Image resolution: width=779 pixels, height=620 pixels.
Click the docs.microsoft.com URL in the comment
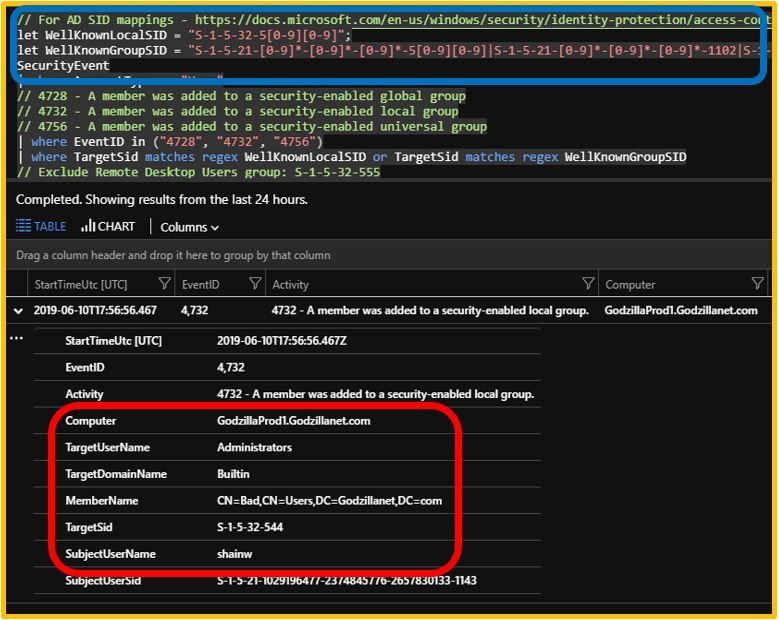(482, 20)
